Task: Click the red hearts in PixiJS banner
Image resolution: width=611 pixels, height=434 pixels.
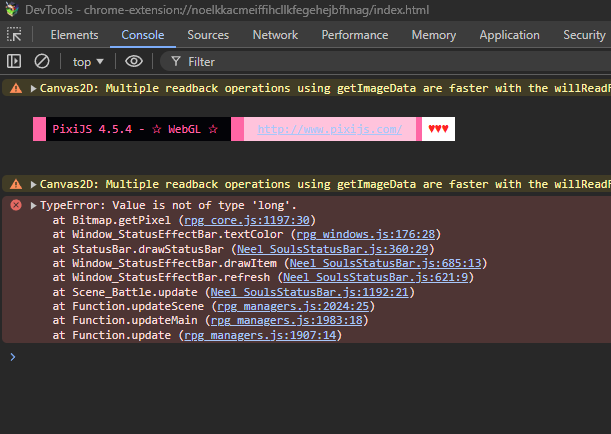Action: click(438, 129)
